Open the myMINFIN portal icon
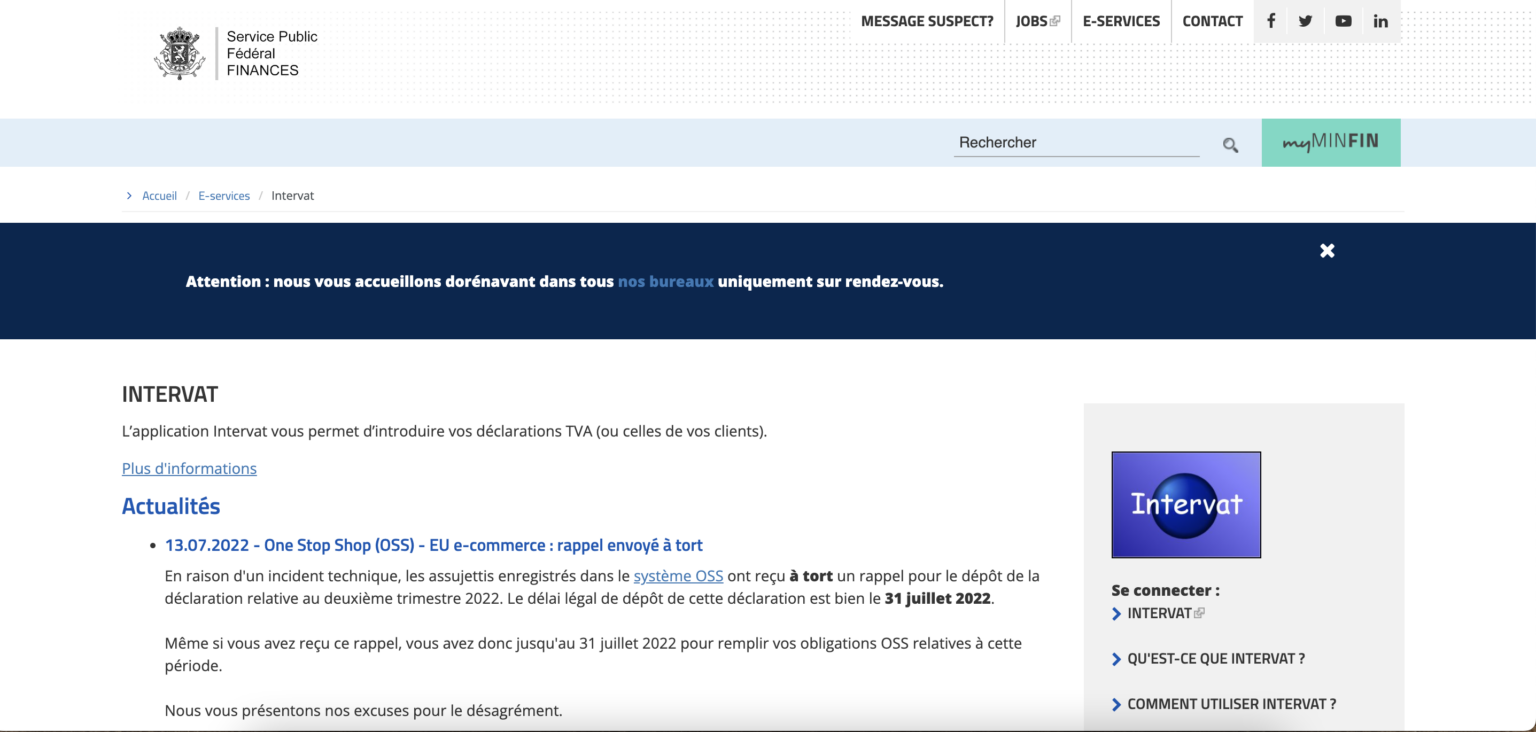This screenshot has width=1536, height=732. 1330,142
